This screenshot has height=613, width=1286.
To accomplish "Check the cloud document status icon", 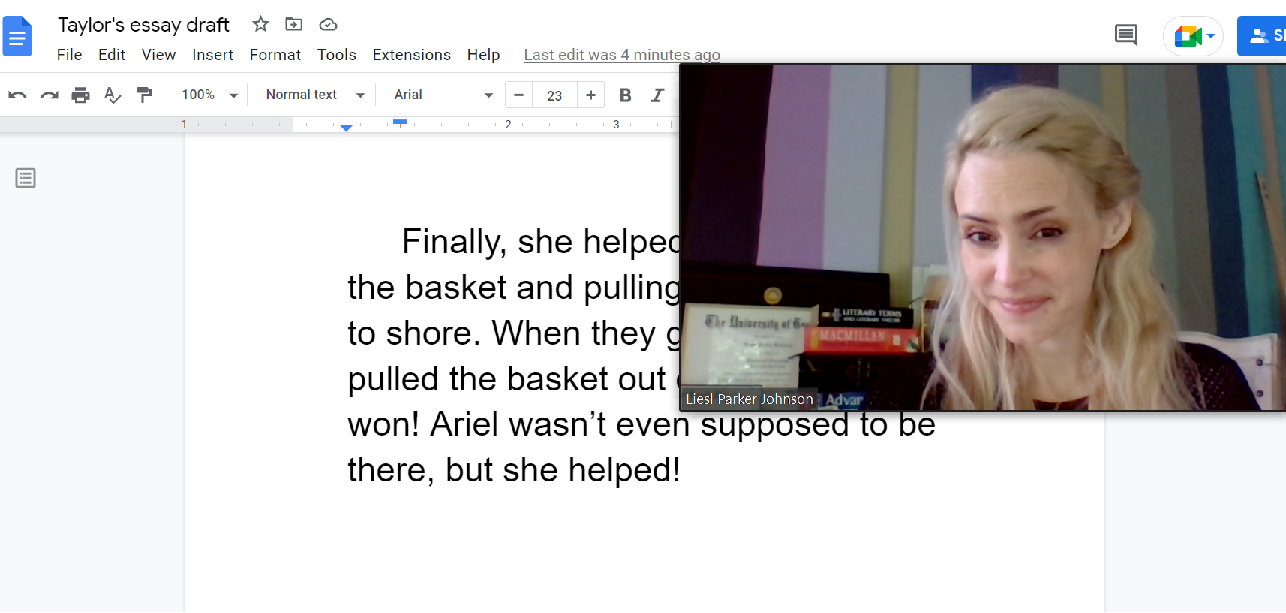I will (328, 24).
